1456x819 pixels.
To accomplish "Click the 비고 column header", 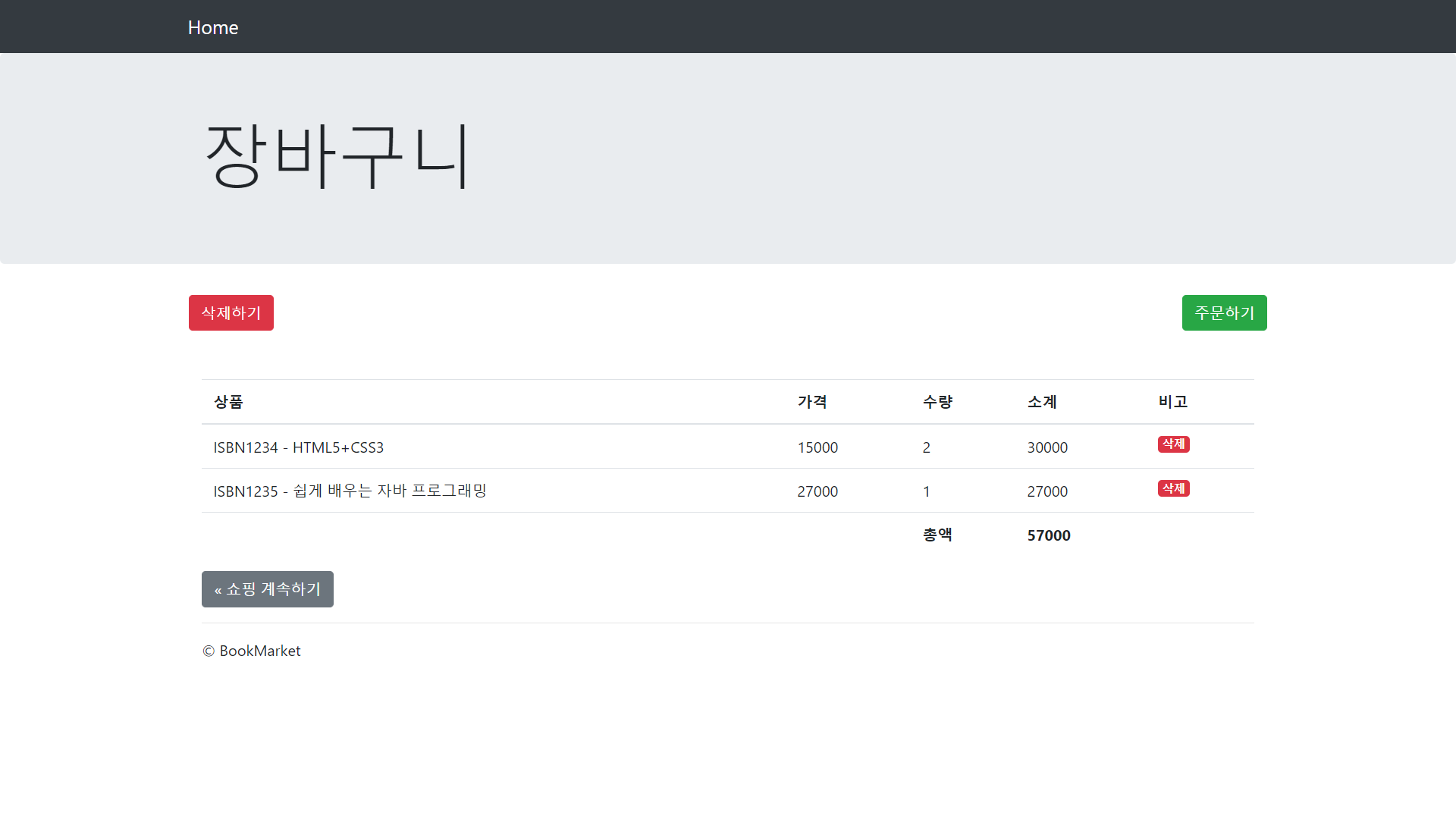I will 1173,402.
